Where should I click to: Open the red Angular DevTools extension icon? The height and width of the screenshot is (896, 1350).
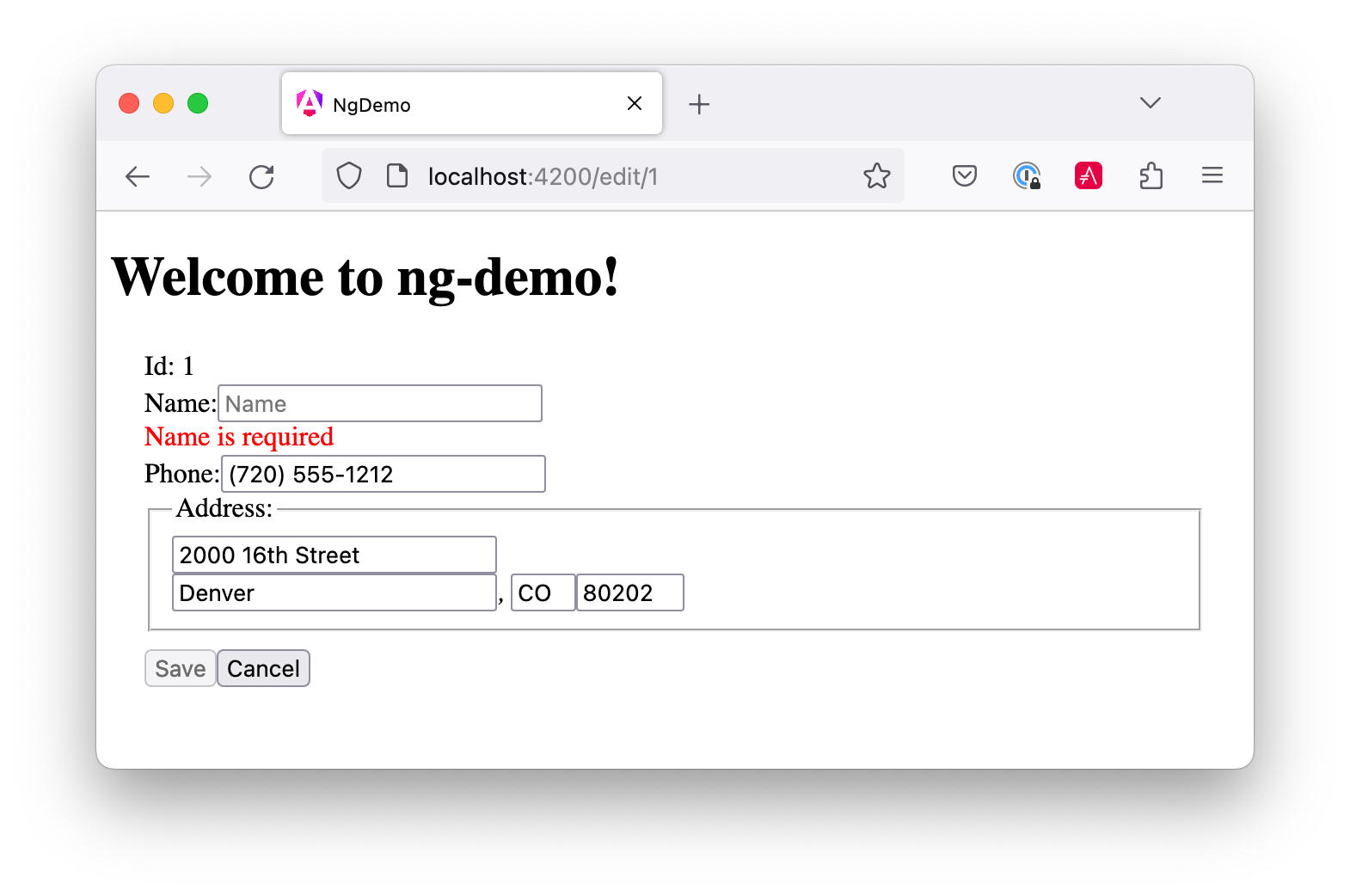(1089, 176)
